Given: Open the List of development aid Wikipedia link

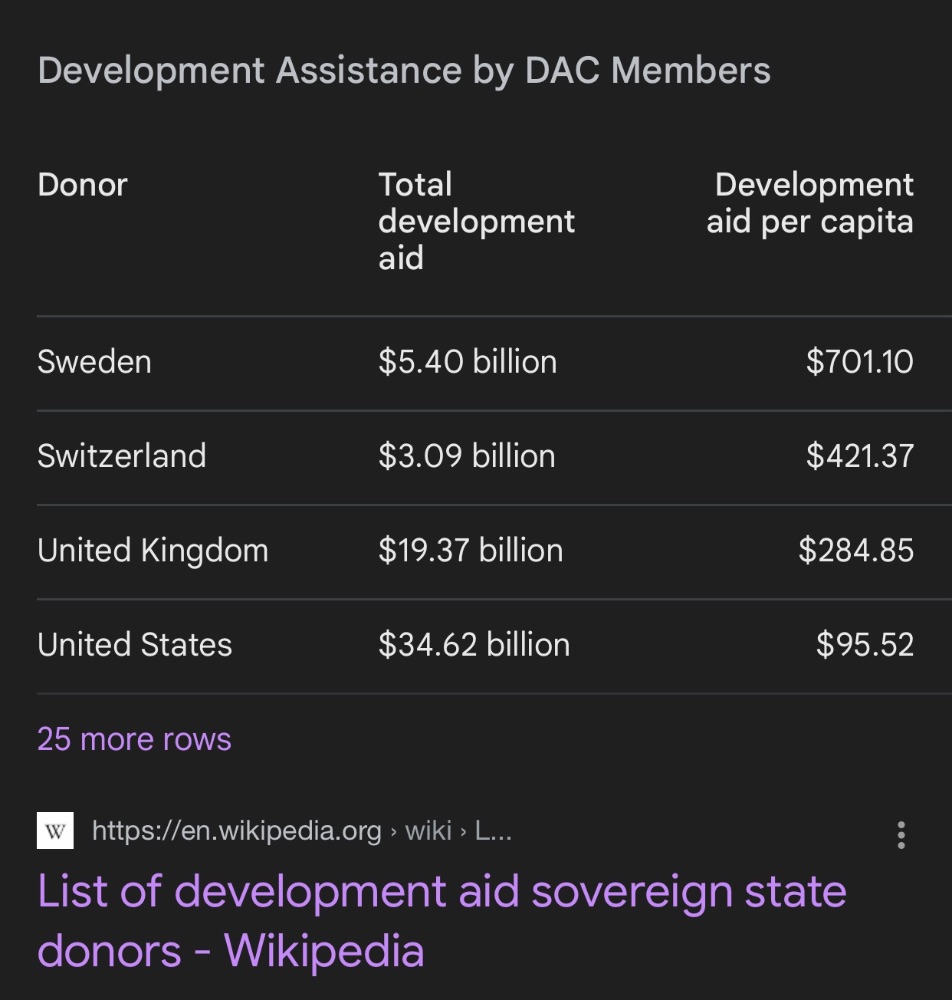Looking at the screenshot, I should click(x=442, y=921).
